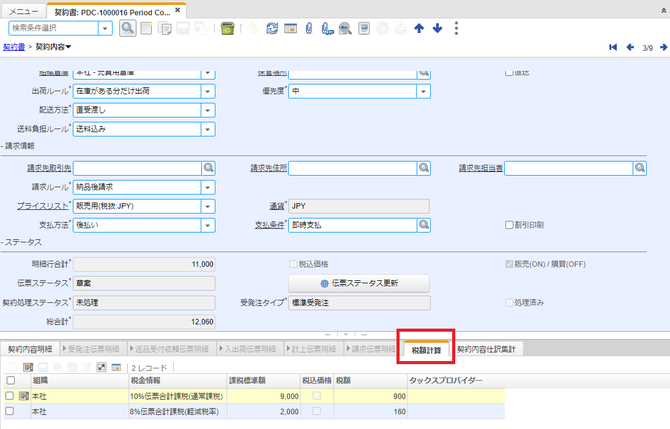Select the 8%伝票合計課税 row checkbox
Viewport: 670px width, 429px height.
point(9,411)
